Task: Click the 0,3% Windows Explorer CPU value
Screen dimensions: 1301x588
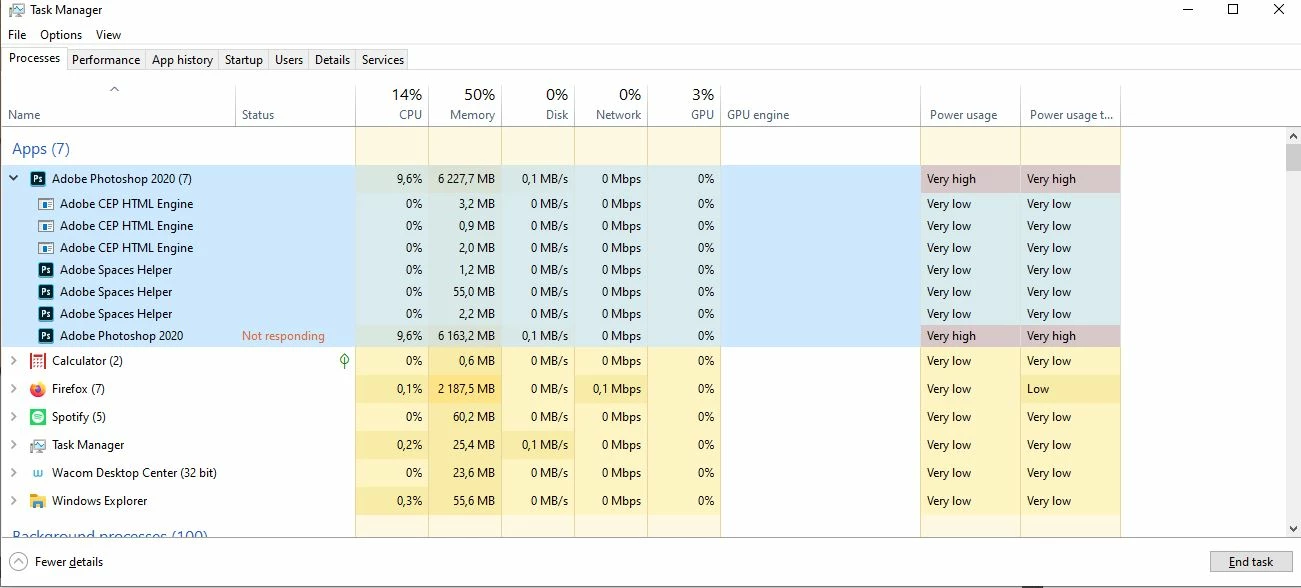Action: coord(409,501)
